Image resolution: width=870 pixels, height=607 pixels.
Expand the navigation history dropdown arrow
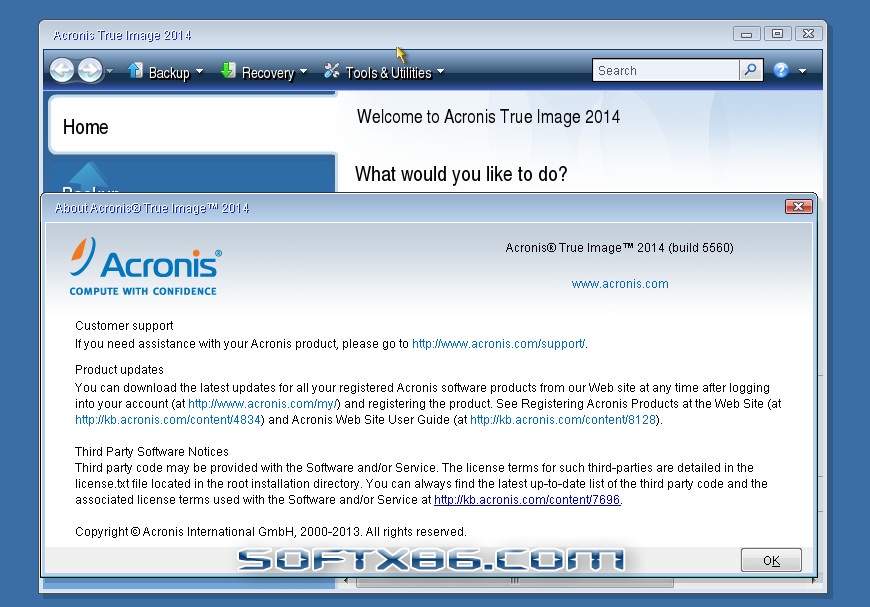coord(110,71)
